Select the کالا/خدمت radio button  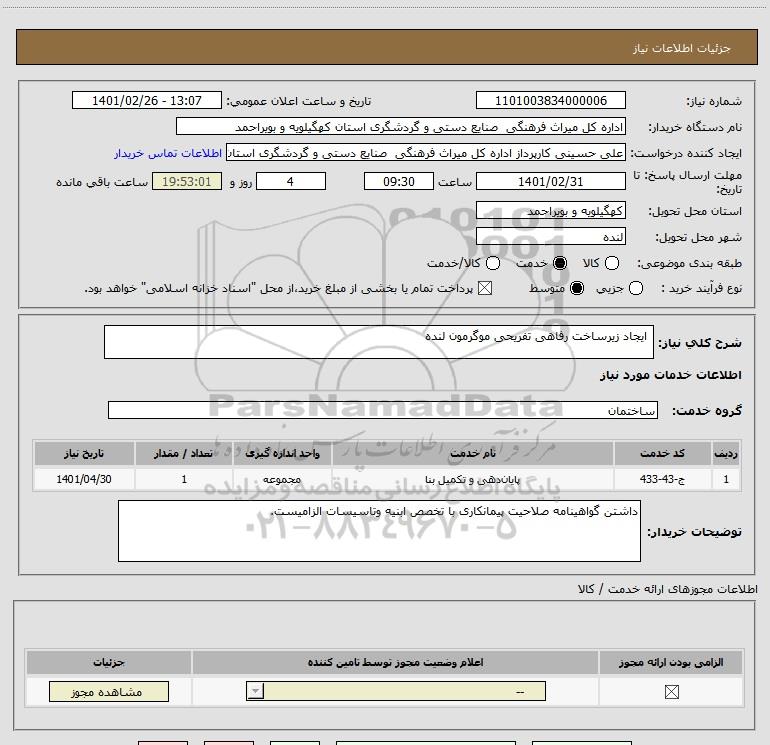click(493, 263)
